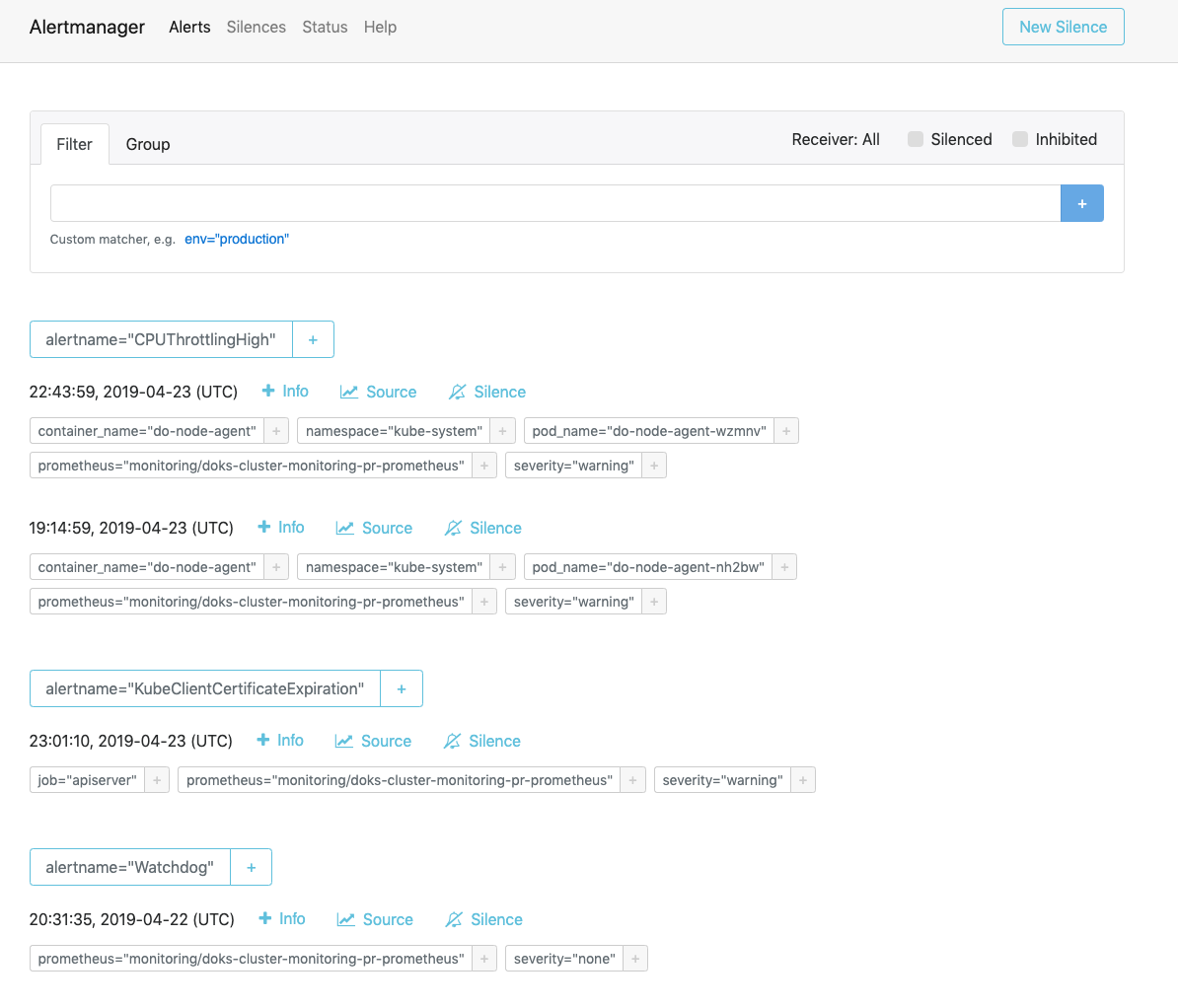Expand Info for the 20:31:35 Watchdog alert
The height and width of the screenshot is (1008, 1178).
point(282,919)
